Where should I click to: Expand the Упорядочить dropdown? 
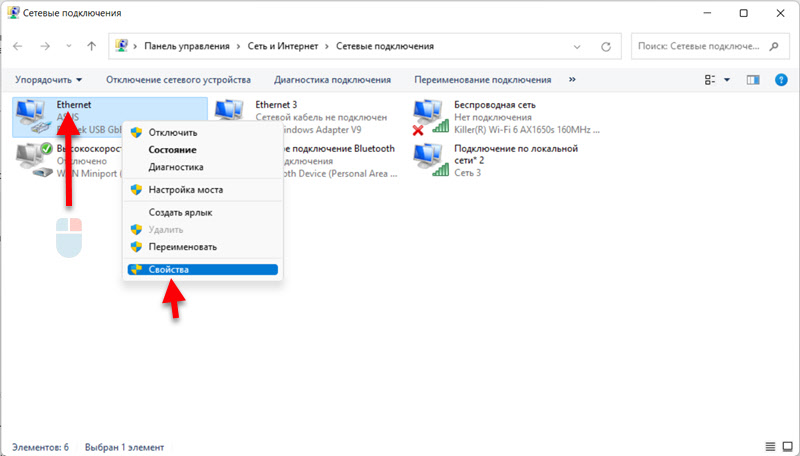click(48, 79)
